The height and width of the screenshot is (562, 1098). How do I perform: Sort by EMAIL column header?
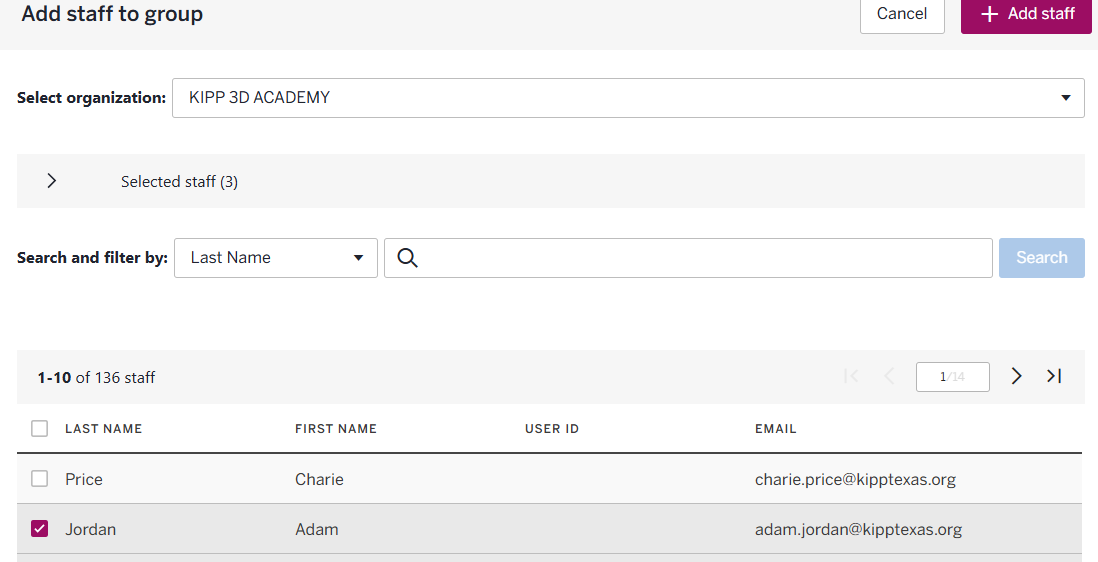coord(776,429)
